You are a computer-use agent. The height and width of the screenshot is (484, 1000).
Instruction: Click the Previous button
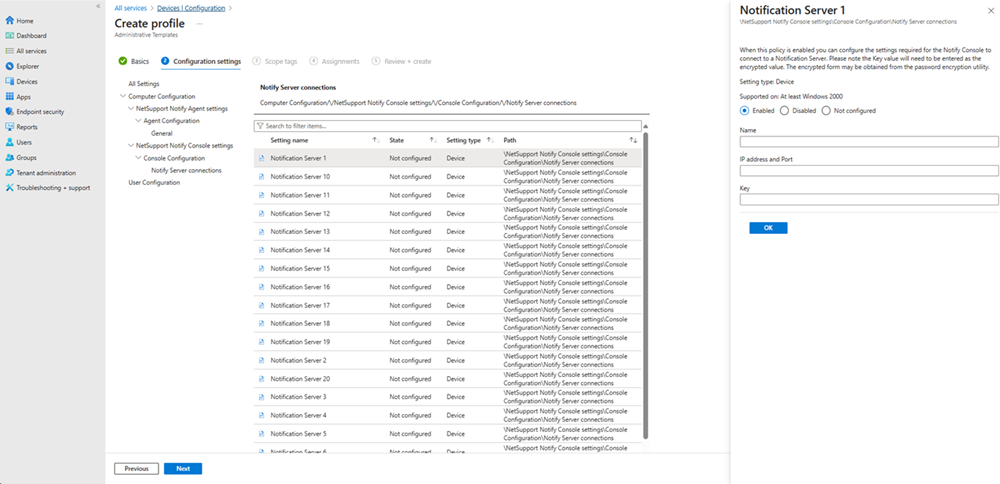click(136, 469)
